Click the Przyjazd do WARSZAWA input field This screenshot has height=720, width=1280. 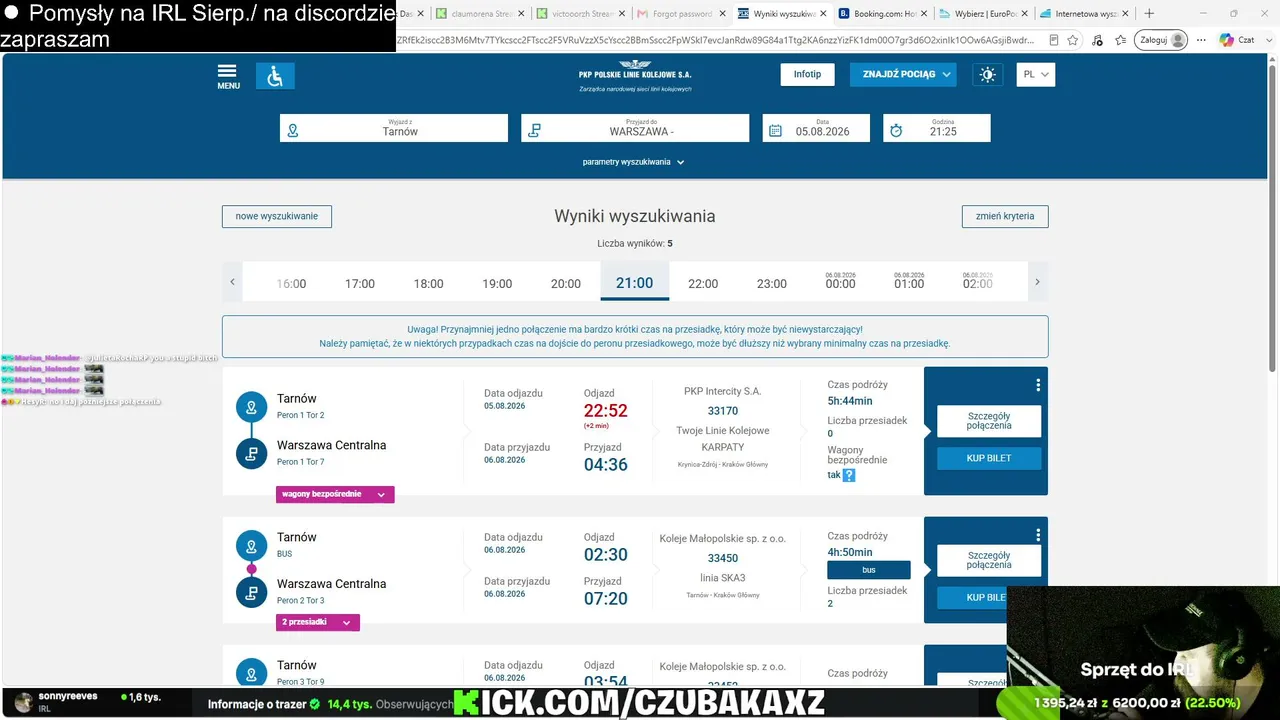pos(635,128)
